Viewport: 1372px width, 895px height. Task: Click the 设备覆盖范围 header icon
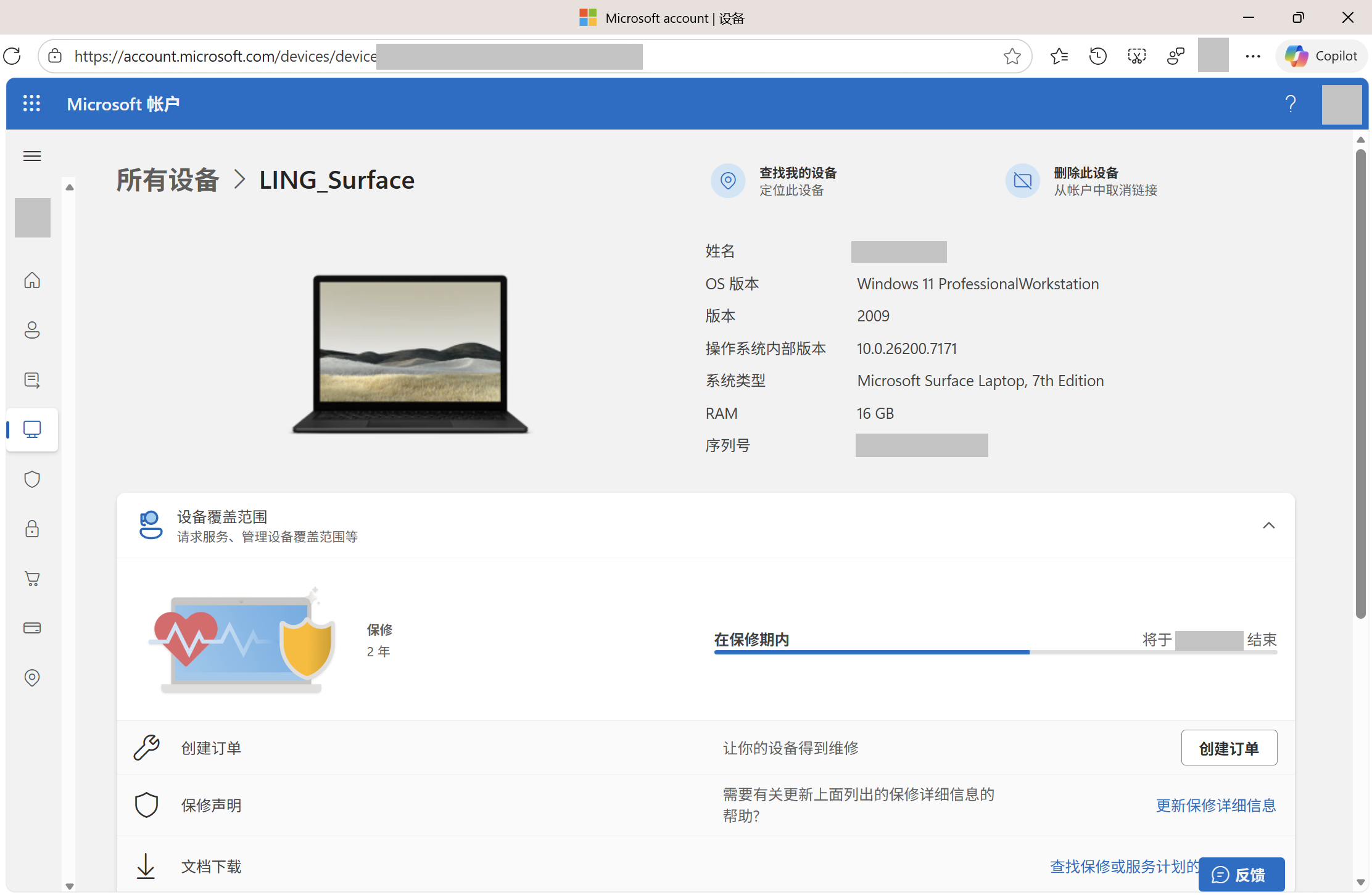(151, 525)
